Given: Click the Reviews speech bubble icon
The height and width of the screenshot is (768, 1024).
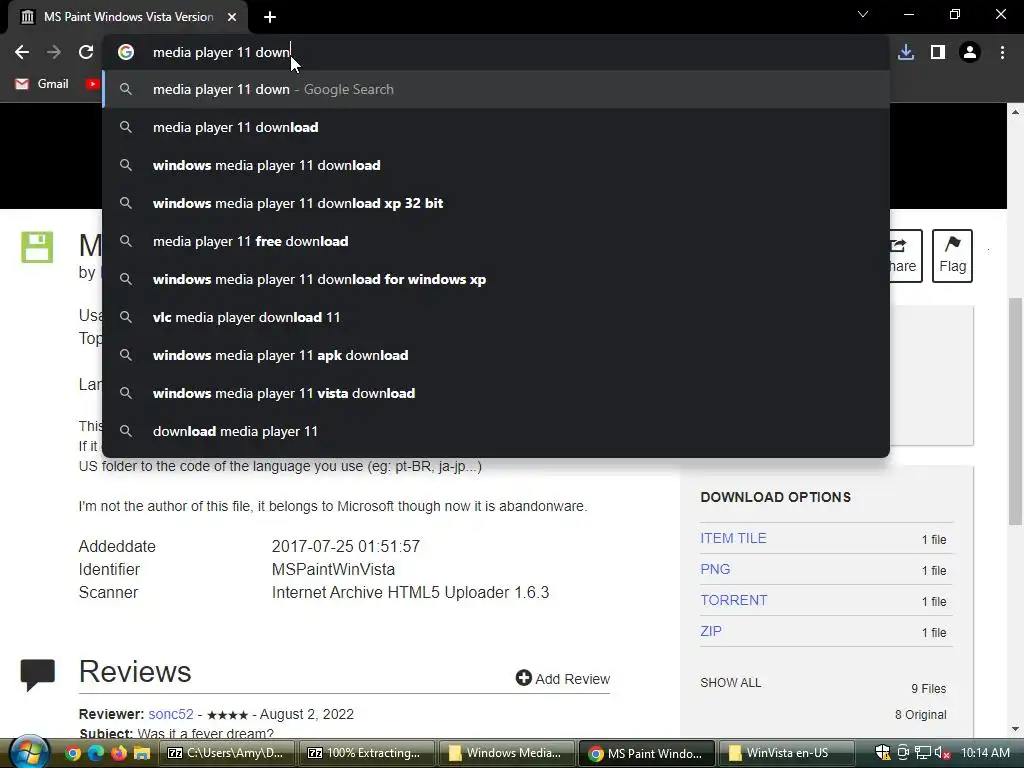Looking at the screenshot, I should 37,675.
